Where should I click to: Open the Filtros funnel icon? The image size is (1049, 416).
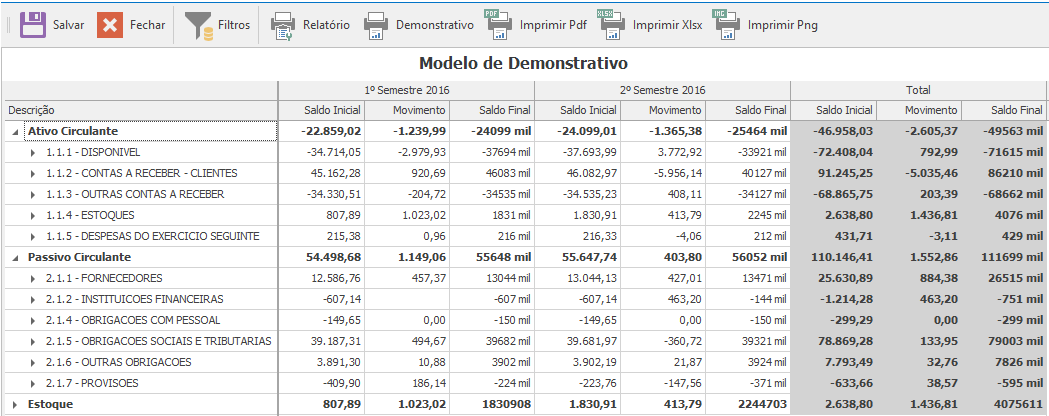(198, 25)
